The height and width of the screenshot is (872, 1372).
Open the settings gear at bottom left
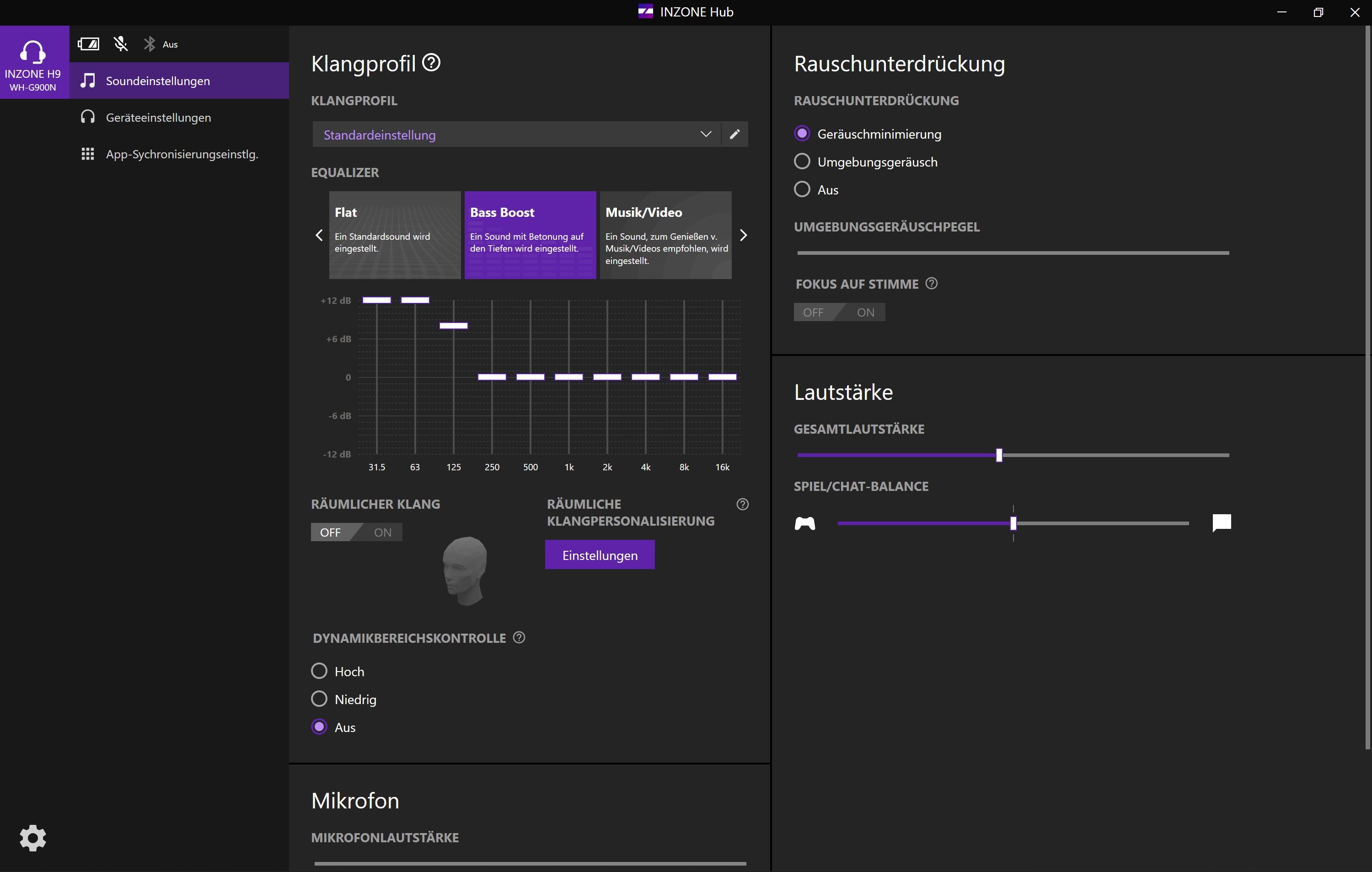(x=32, y=838)
